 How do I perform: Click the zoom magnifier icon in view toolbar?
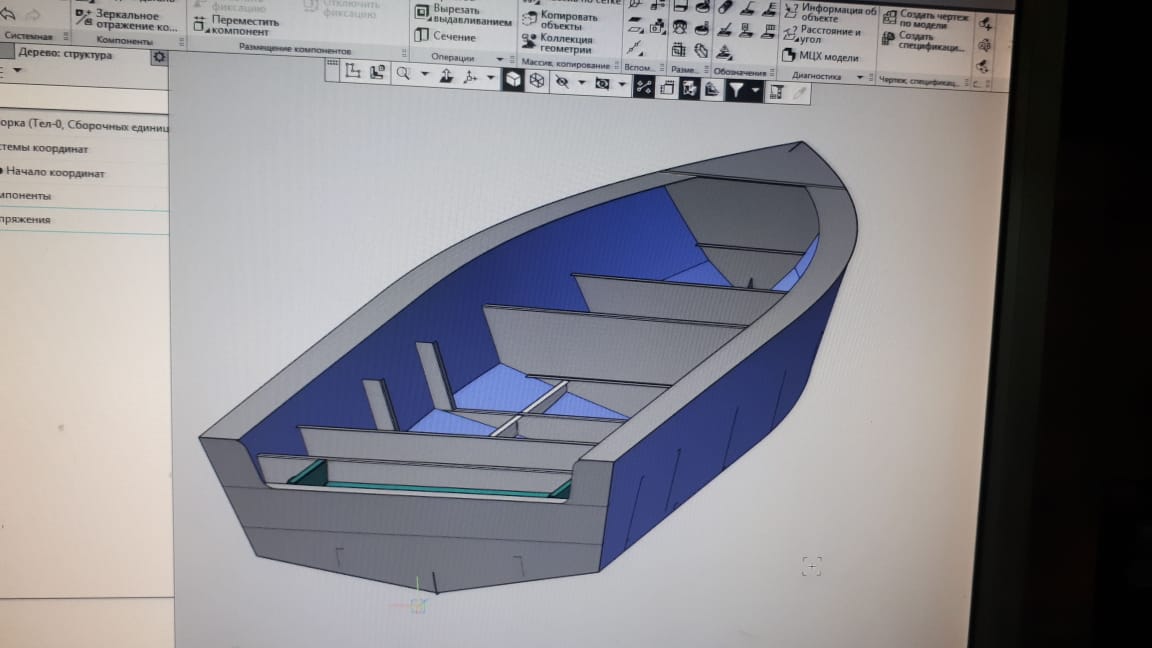pyautogui.click(x=403, y=74)
